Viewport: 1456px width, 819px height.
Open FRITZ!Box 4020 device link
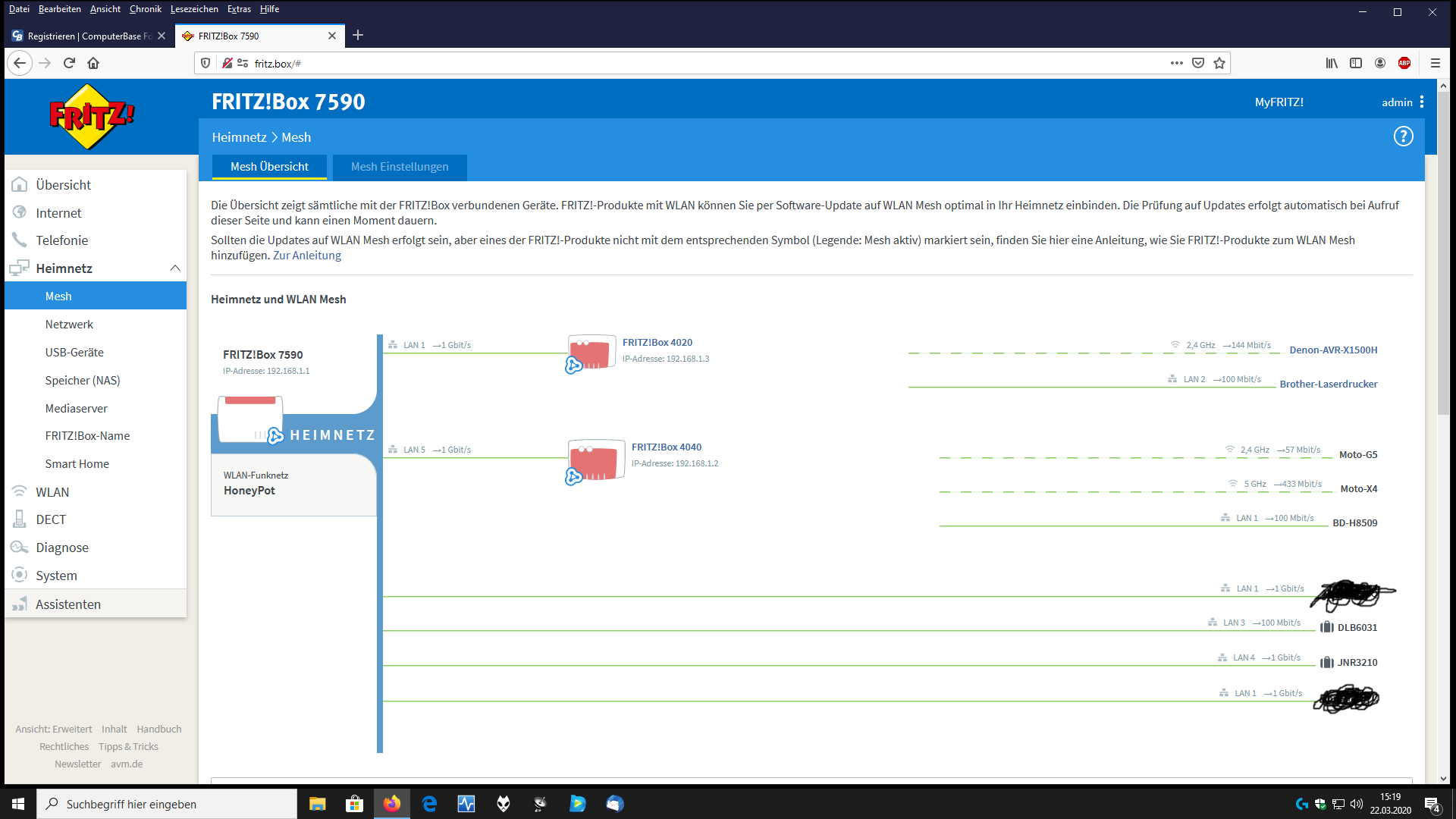coord(657,343)
